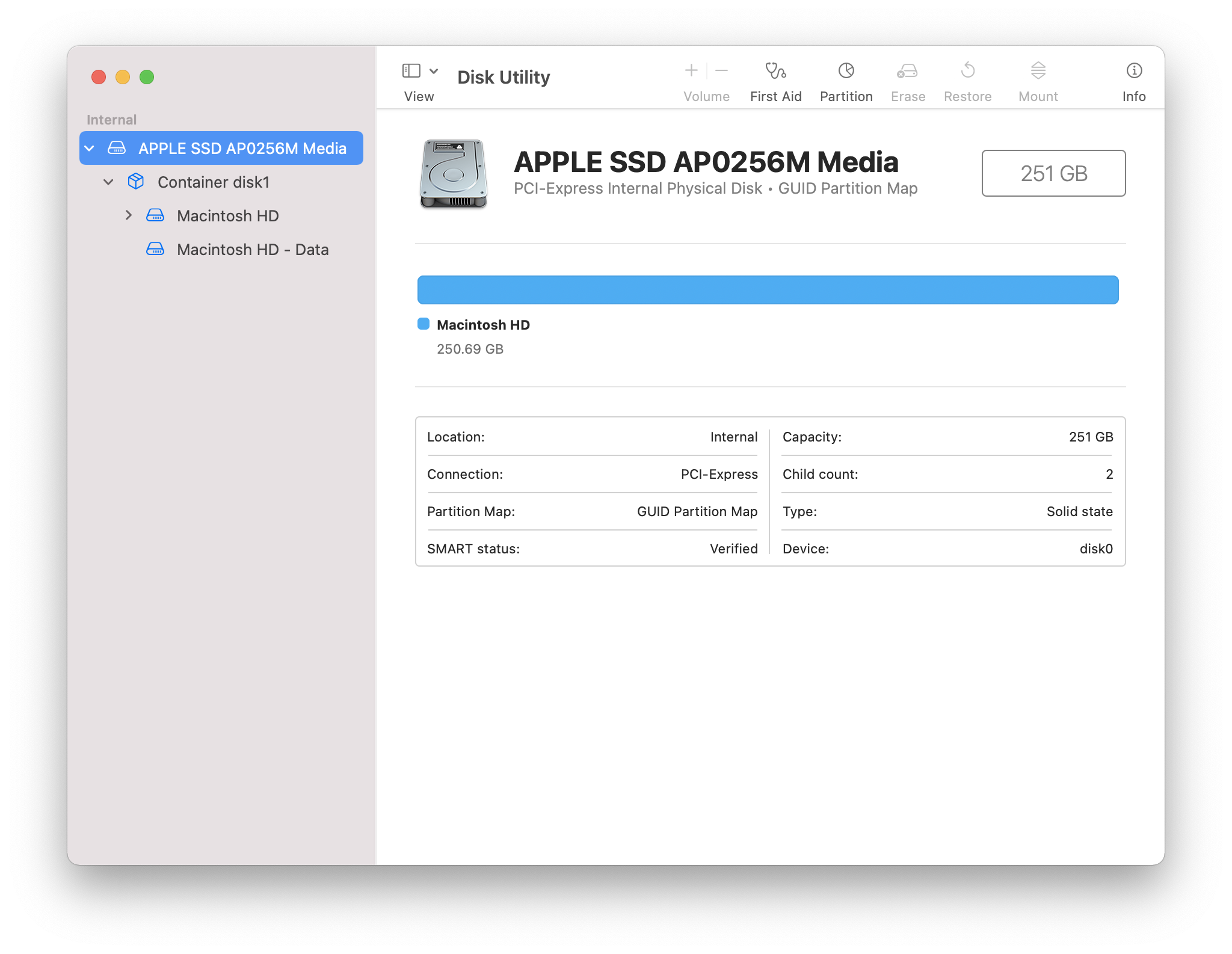Open the Info icon

(x=1134, y=71)
